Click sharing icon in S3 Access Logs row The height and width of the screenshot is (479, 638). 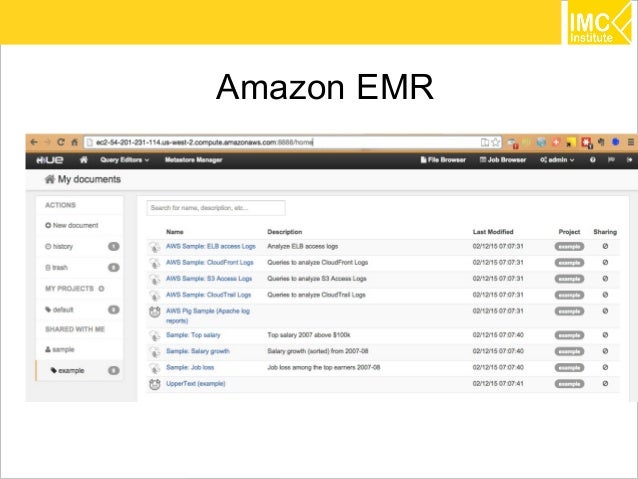coord(605,279)
